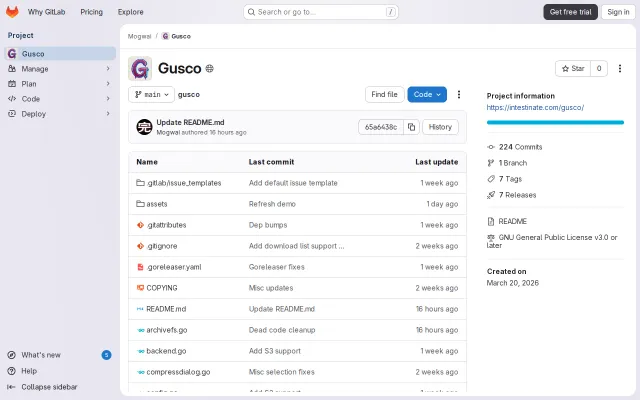
Task: Click the README.md markdown icon
Action: click(140, 309)
